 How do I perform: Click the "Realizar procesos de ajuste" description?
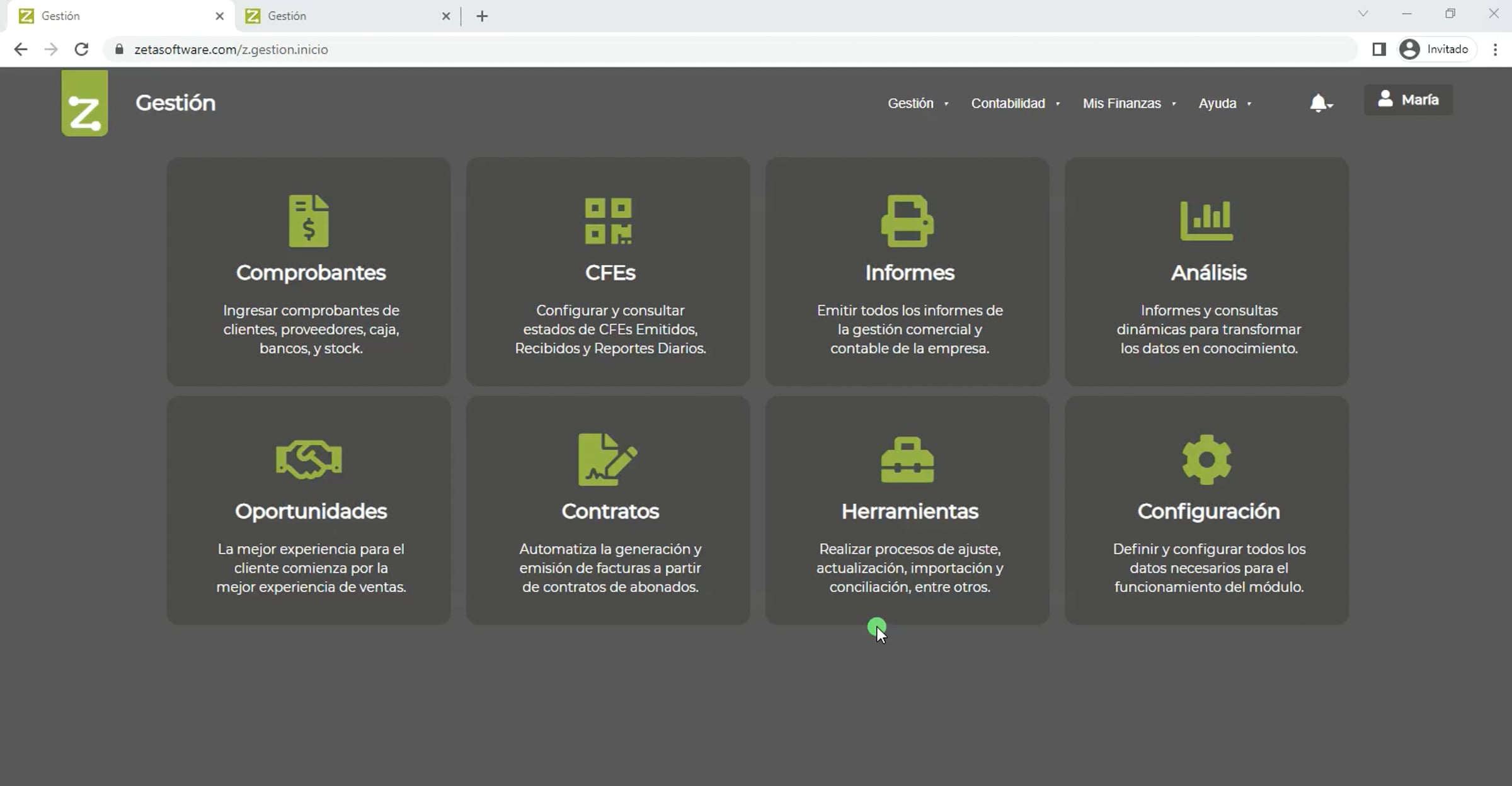coord(910,568)
